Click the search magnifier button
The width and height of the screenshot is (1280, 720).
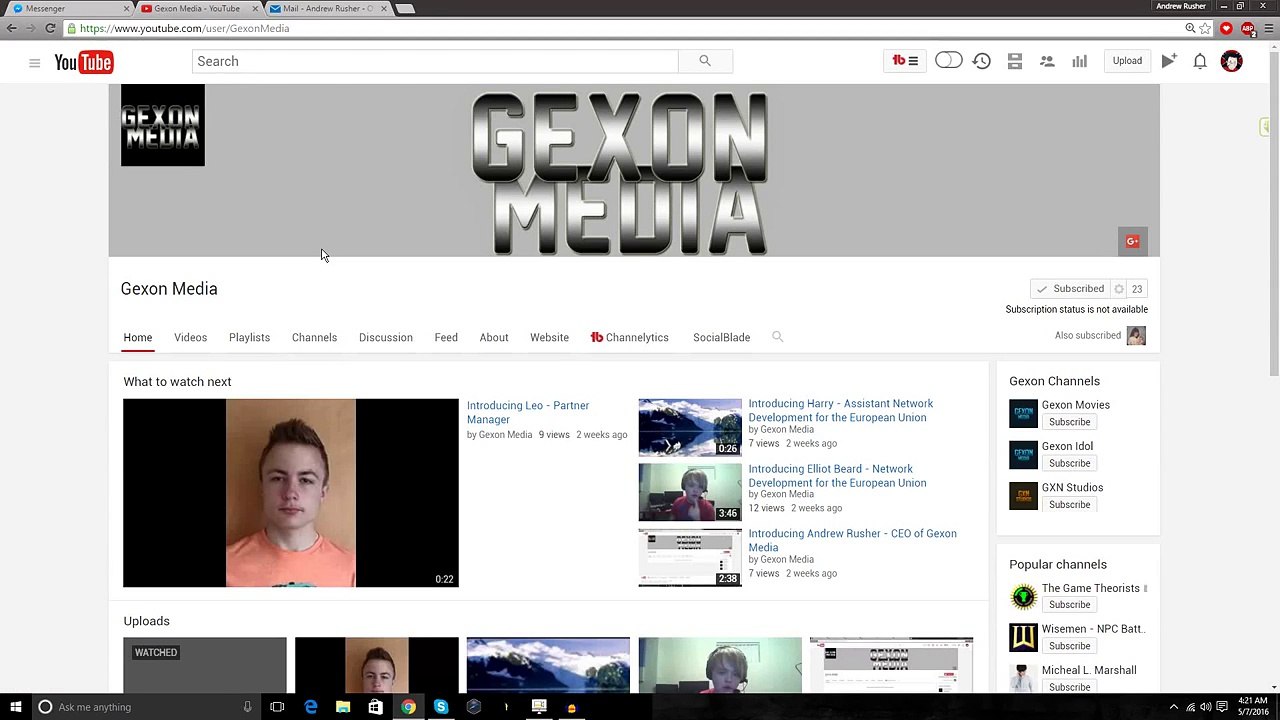(705, 61)
